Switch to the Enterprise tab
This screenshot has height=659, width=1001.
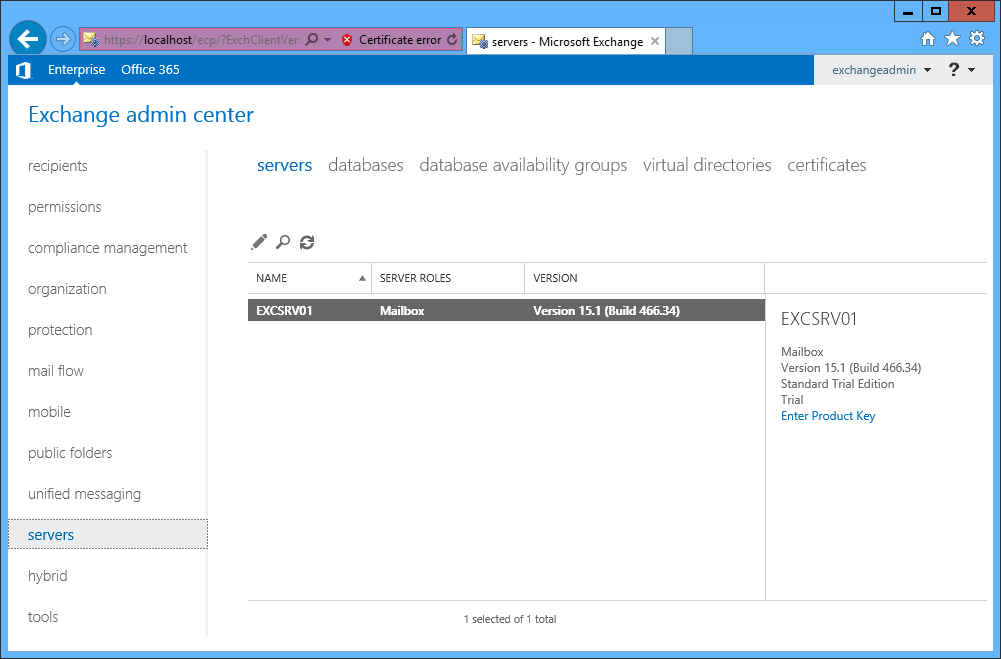point(77,70)
